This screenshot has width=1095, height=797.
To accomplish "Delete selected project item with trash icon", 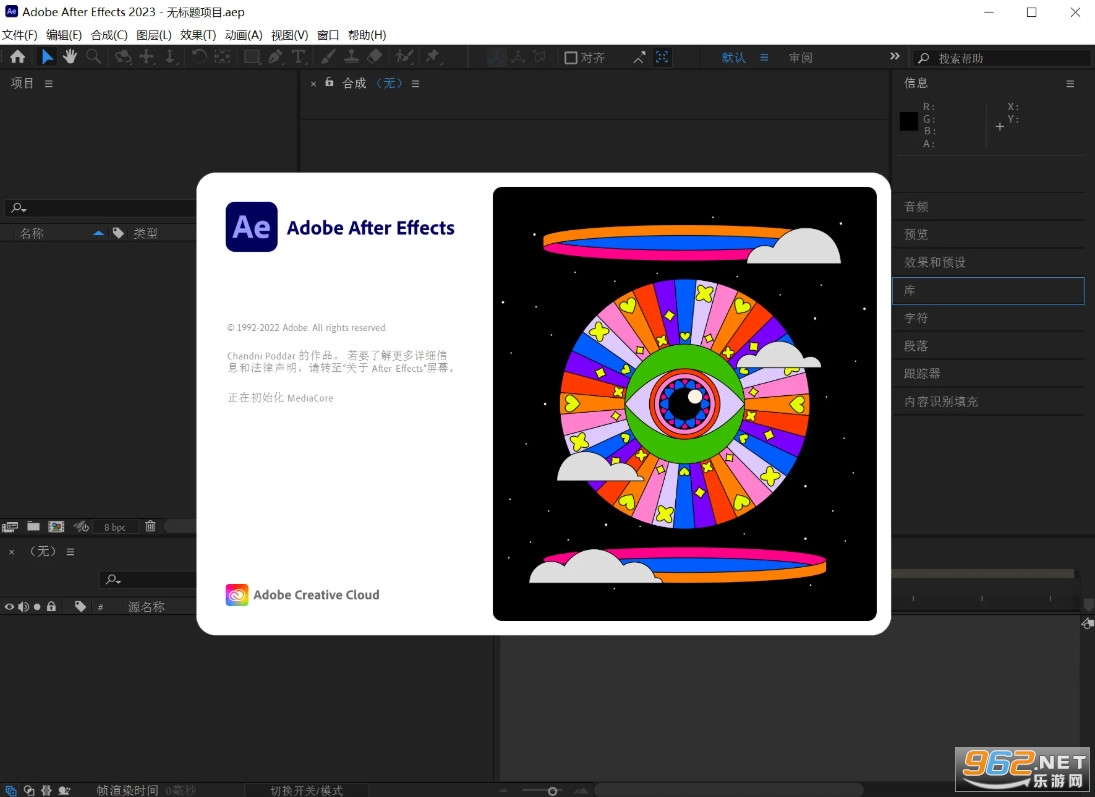I will coord(150,526).
